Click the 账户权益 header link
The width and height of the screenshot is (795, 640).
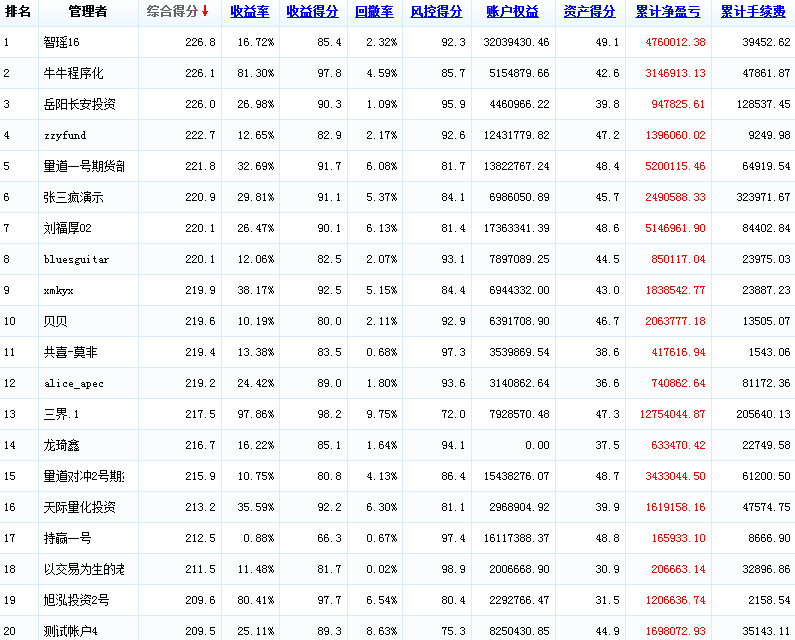[x=512, y=12]
